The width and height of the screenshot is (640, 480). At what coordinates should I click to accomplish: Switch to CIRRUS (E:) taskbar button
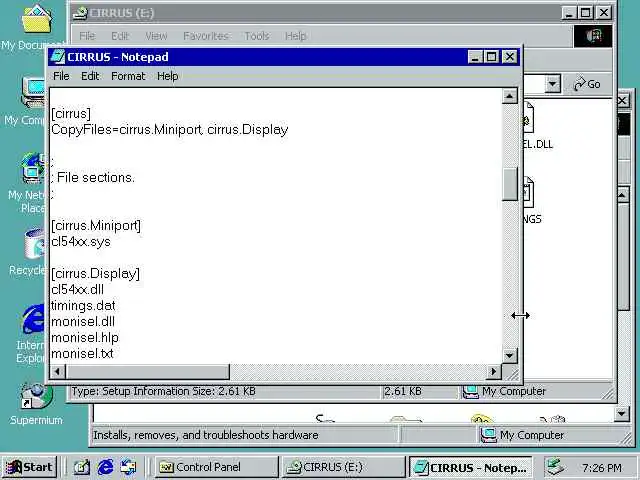pos(342,467)
